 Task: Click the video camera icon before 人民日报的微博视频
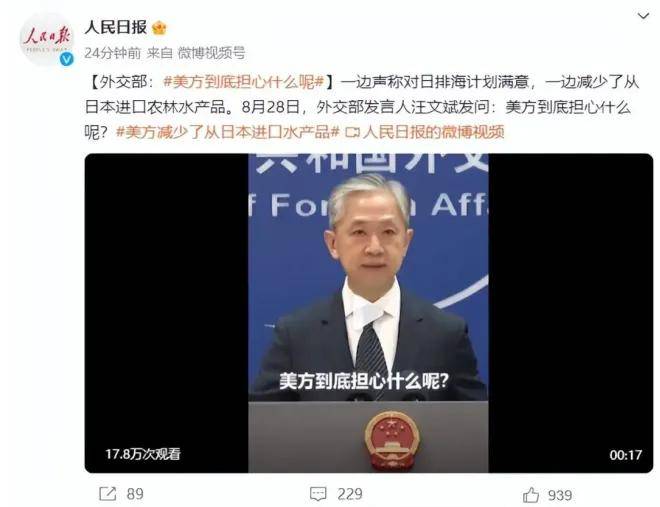[x=352, y=133]
